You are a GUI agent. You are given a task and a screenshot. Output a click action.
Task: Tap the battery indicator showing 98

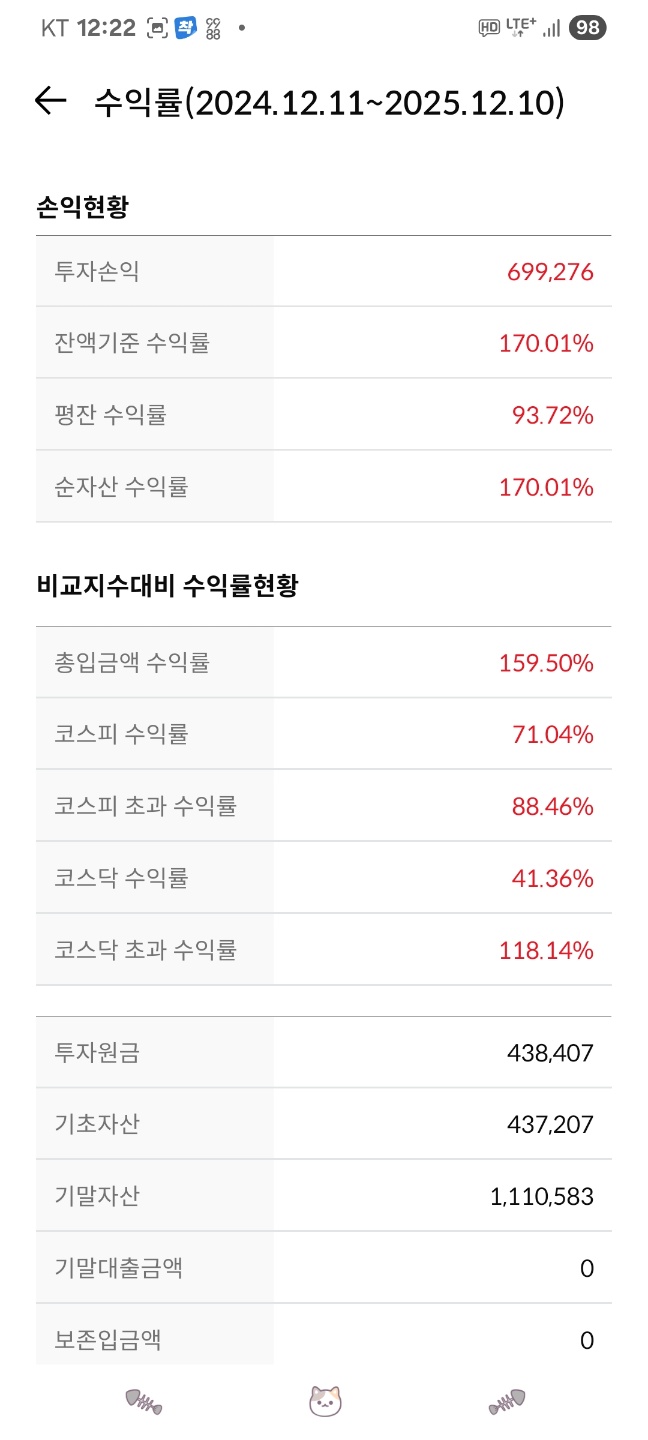point(587,28)
